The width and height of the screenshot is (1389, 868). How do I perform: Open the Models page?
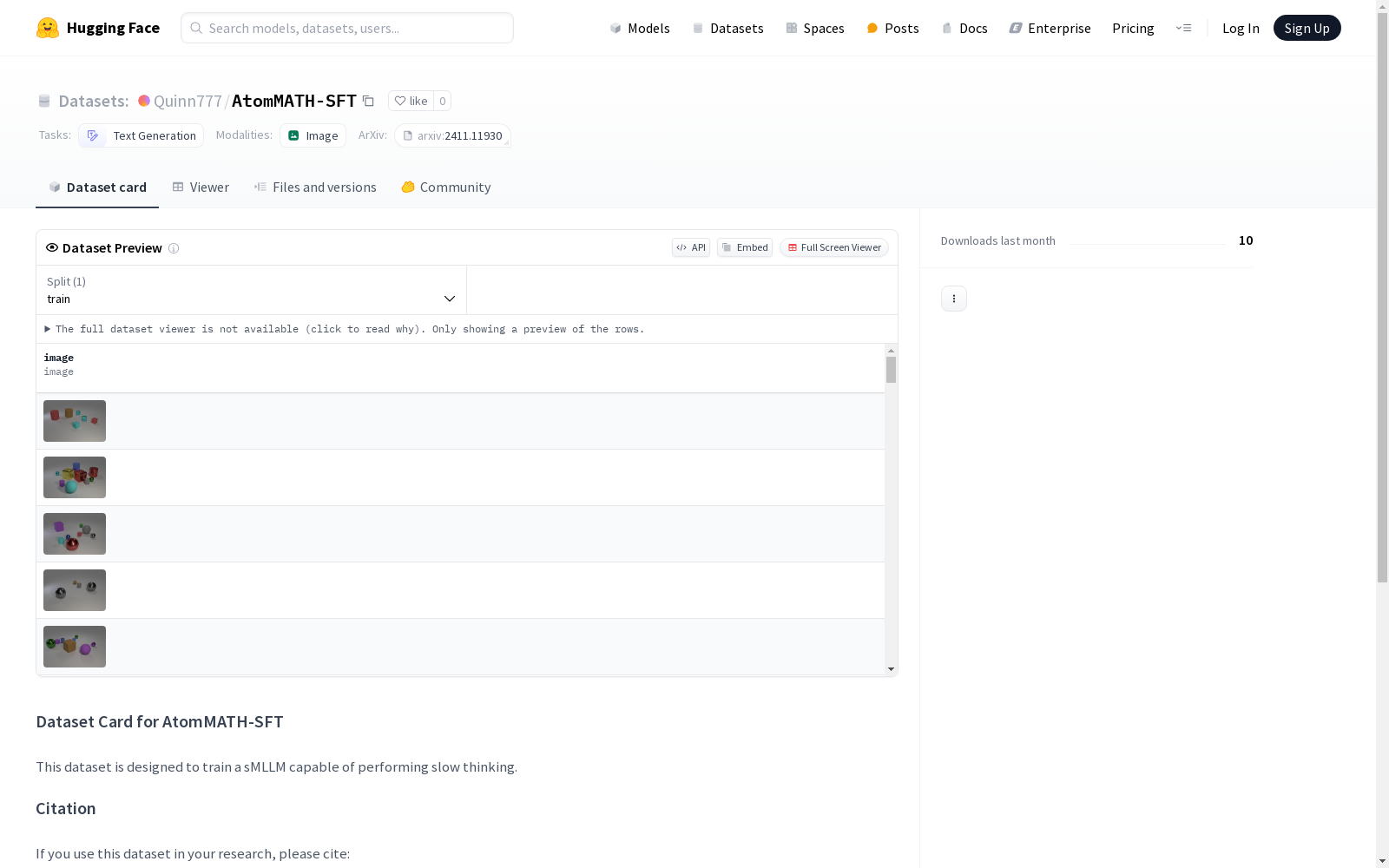[x=640, y=28]
